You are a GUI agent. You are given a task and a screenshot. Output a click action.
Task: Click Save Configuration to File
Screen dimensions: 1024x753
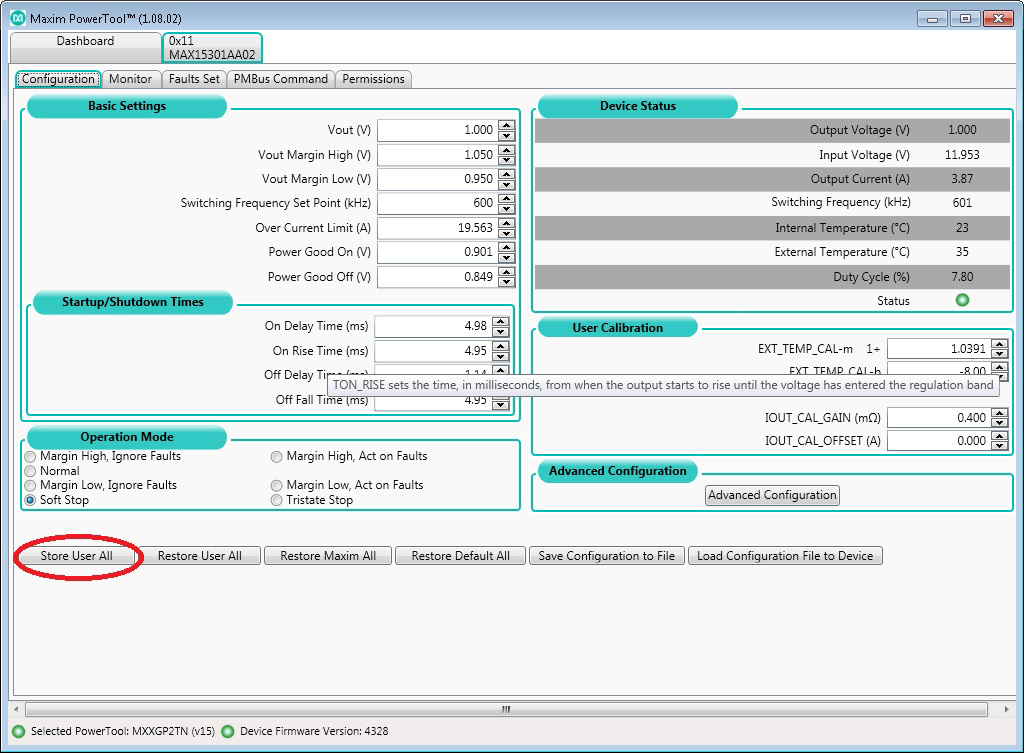click(607, 556)
